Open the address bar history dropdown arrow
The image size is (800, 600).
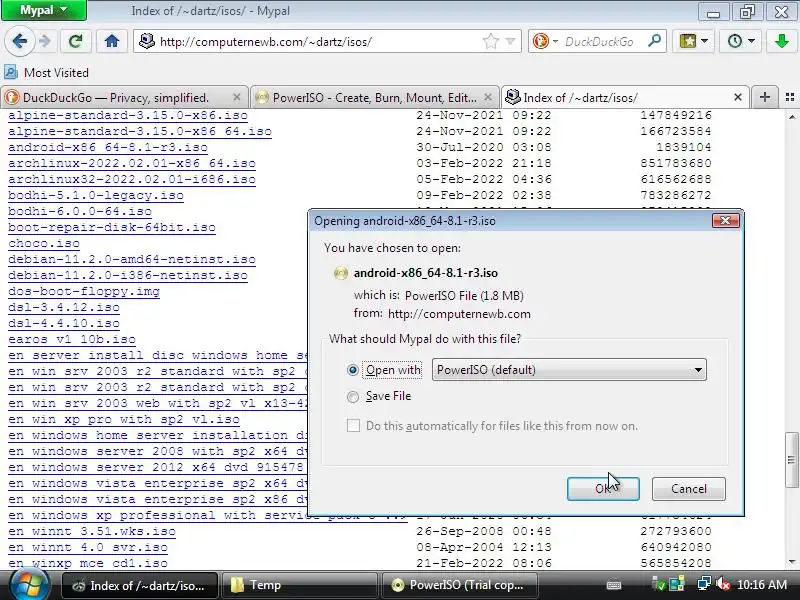tap(510, 41)
